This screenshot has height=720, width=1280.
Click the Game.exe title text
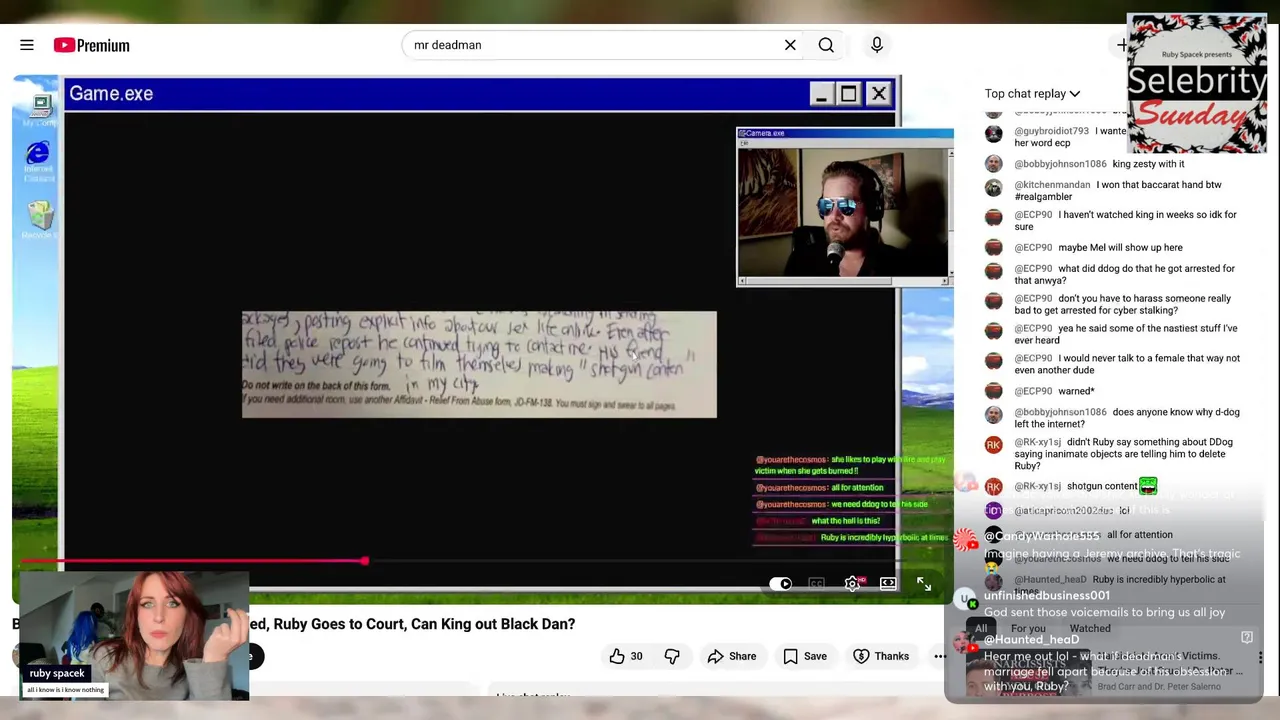tap(111, 94)
